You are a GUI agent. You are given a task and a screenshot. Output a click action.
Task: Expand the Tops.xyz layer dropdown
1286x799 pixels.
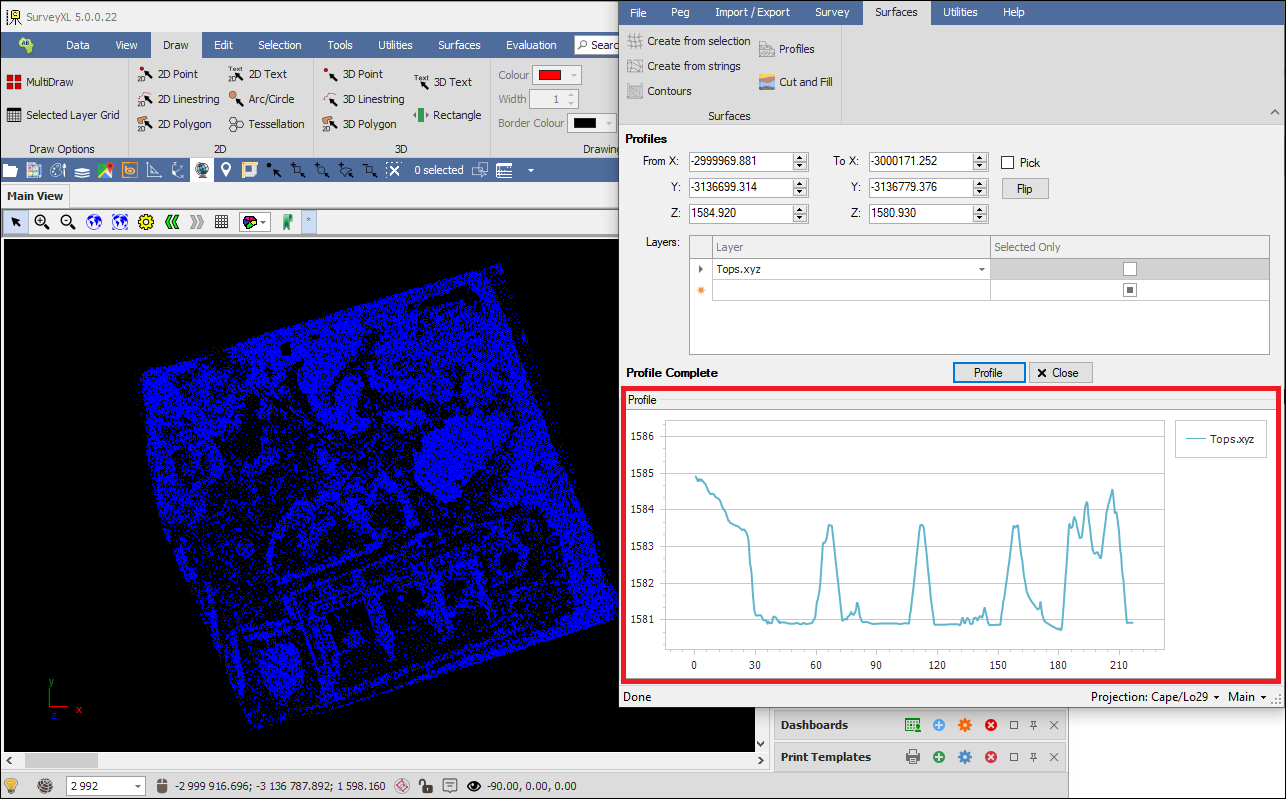(981, 270)
